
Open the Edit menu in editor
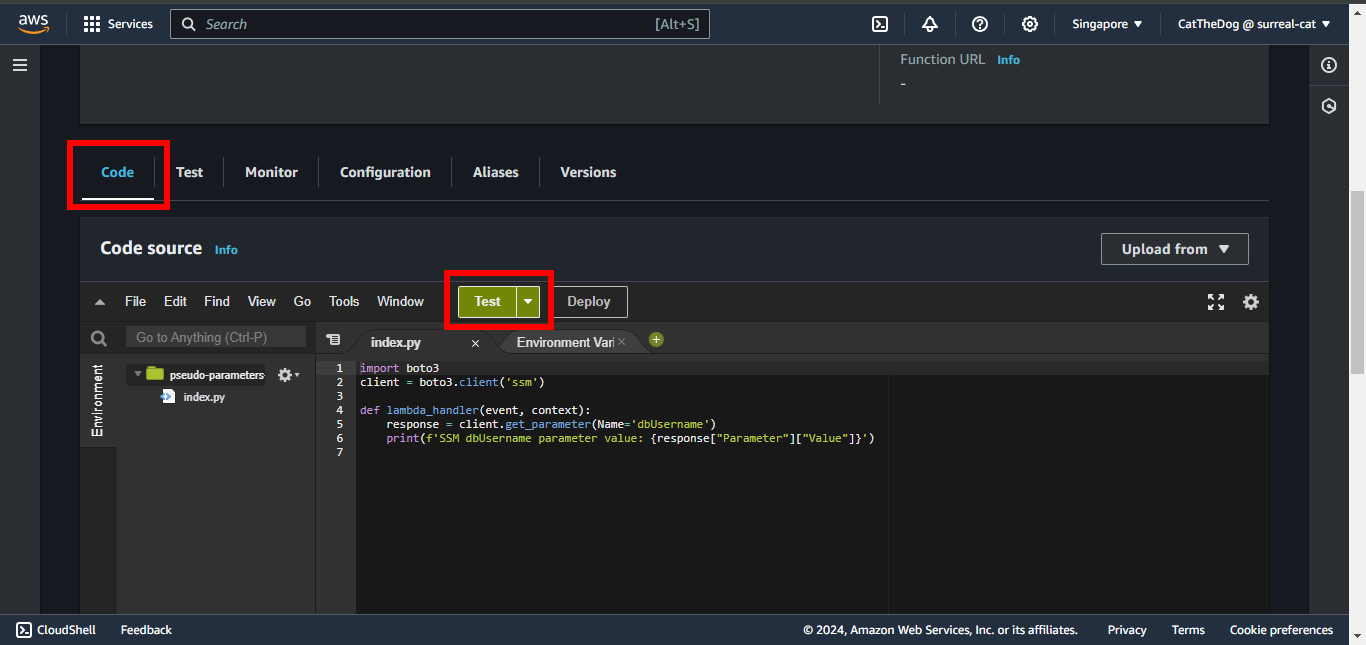[x=175, y=301]
